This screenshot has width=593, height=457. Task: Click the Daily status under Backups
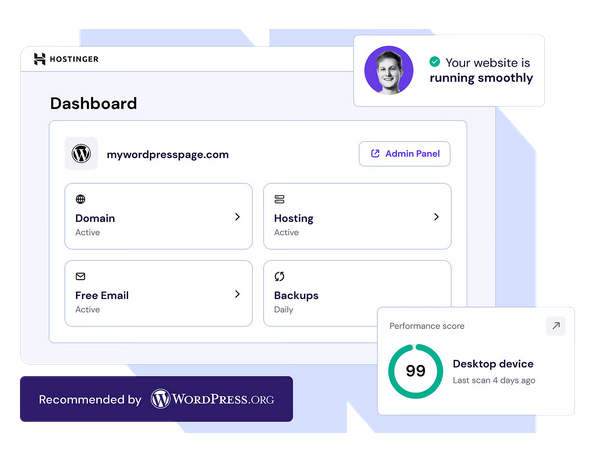coord(283,309)
